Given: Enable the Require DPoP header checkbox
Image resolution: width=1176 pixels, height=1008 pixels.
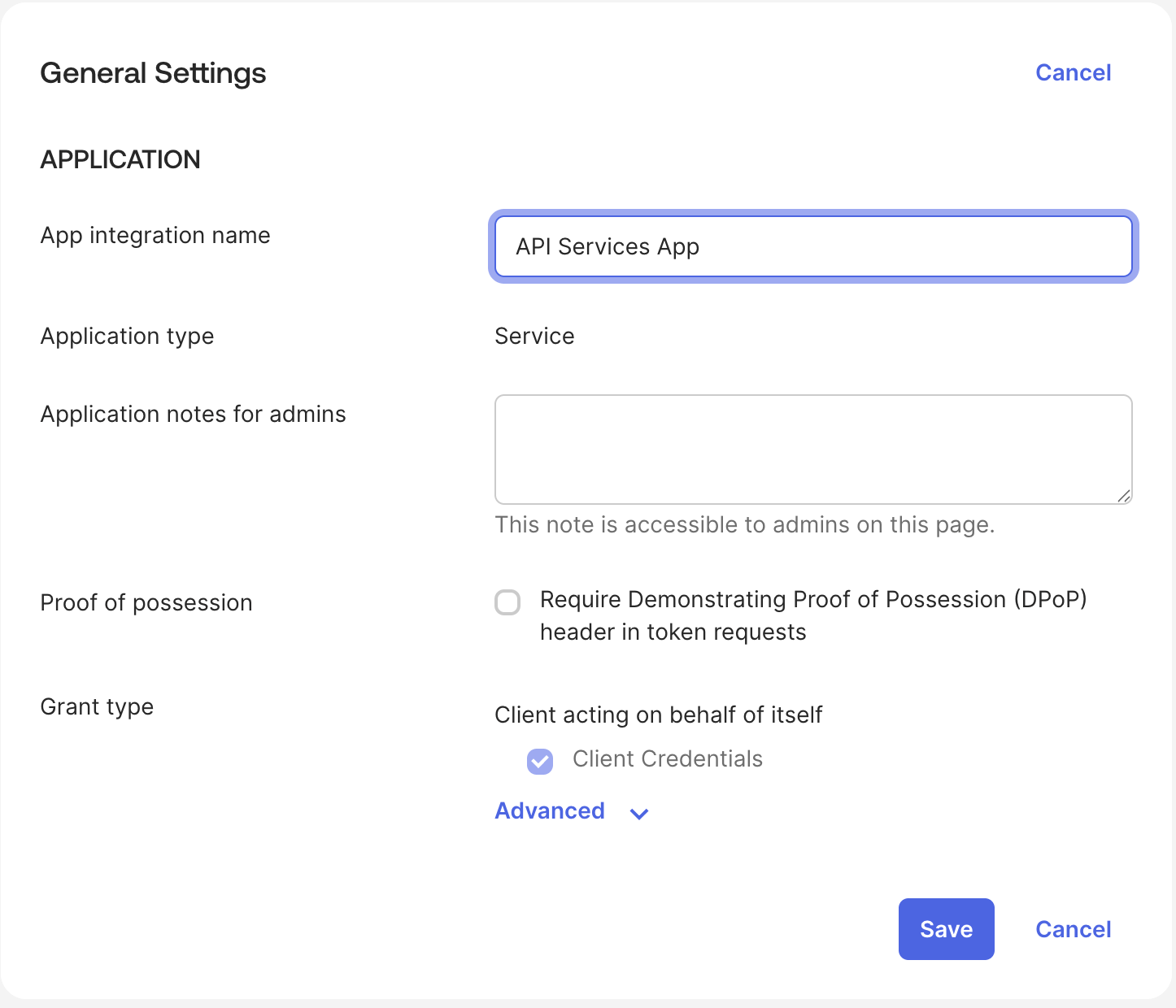Looking at the screenshot, I should click(x=507, y=602).
